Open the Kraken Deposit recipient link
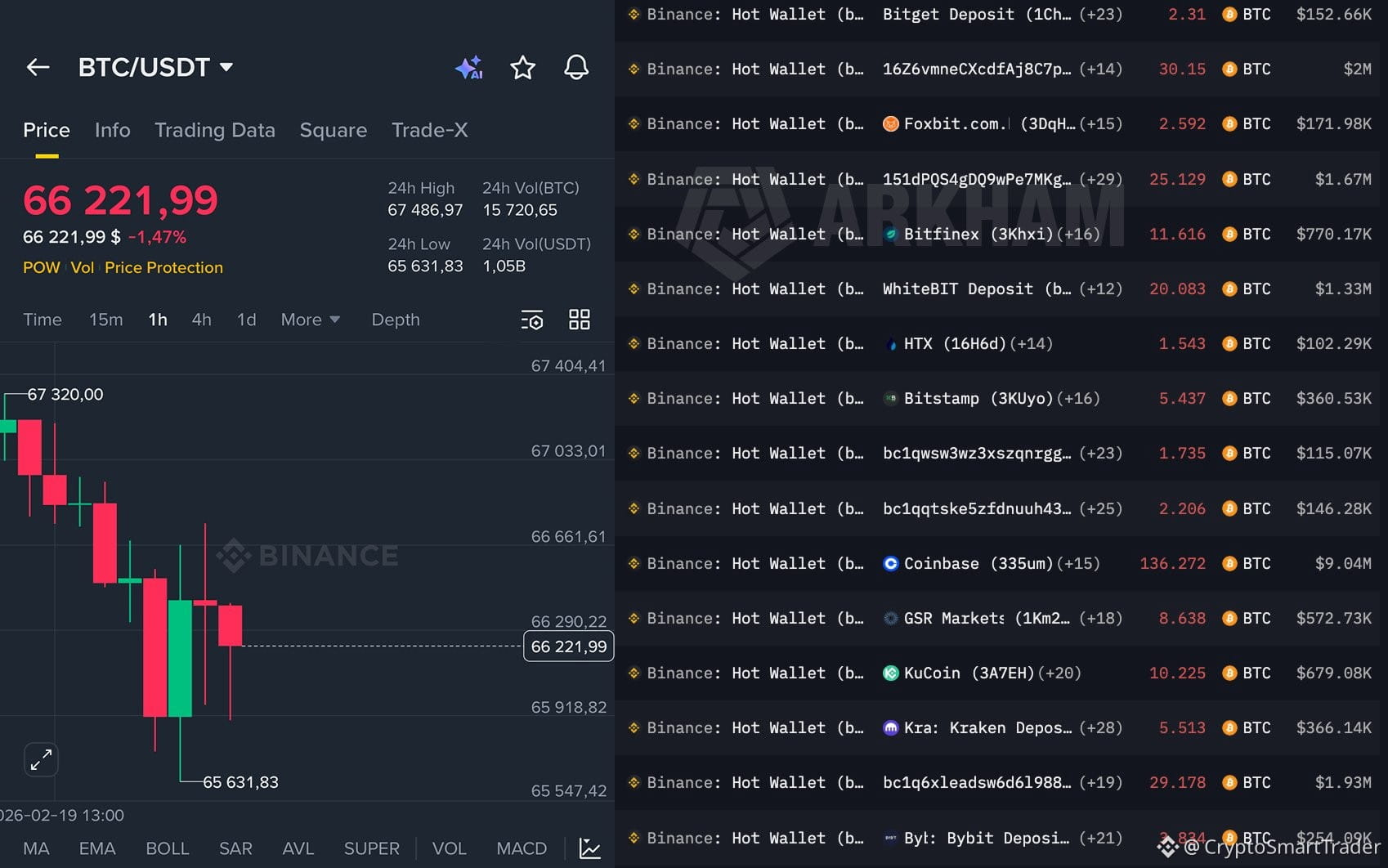 [988, 727]
